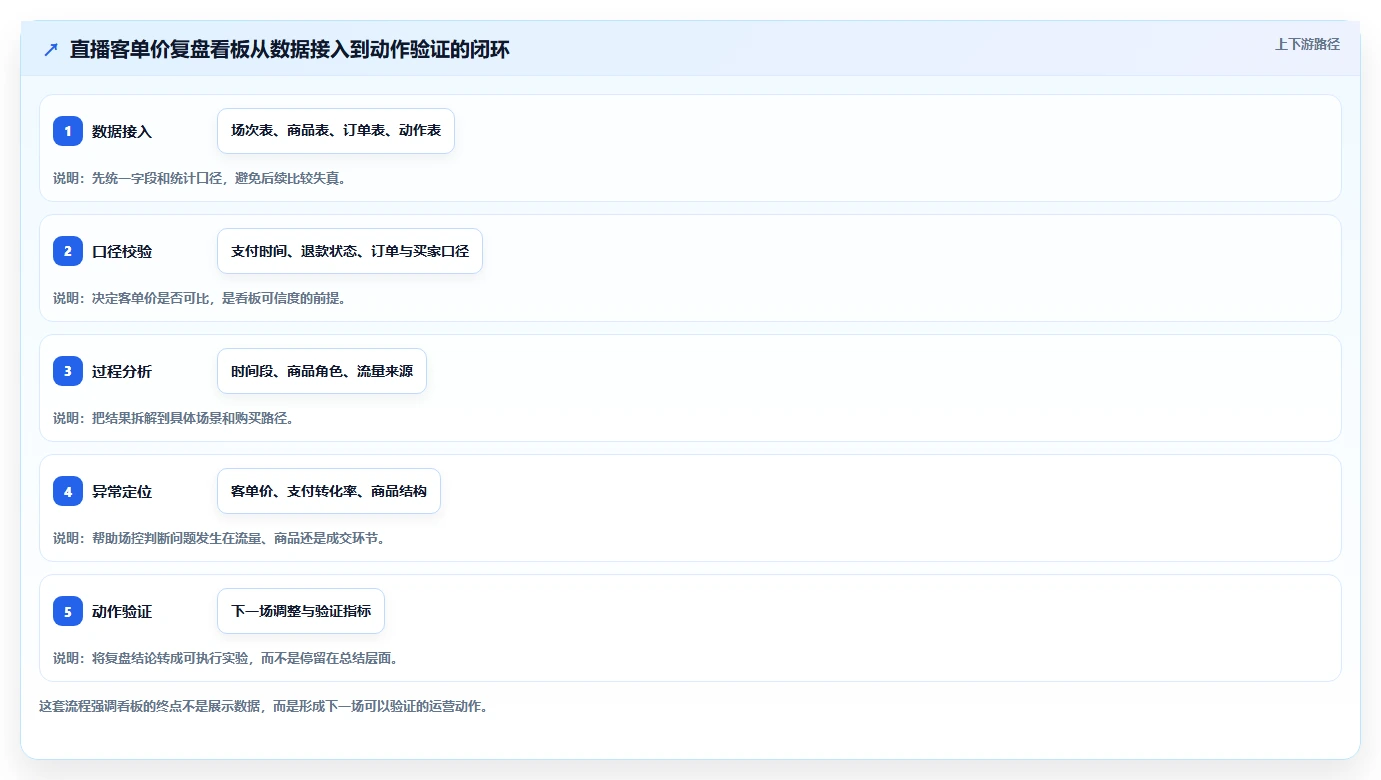Click the 异常定位 step title

coord(122,491)
